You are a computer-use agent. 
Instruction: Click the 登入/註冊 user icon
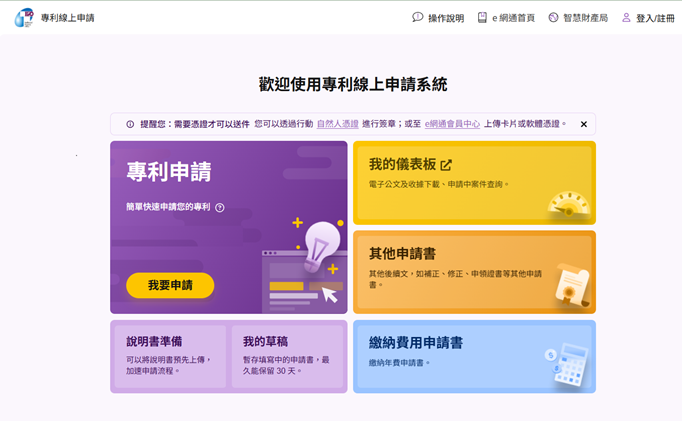626,17
